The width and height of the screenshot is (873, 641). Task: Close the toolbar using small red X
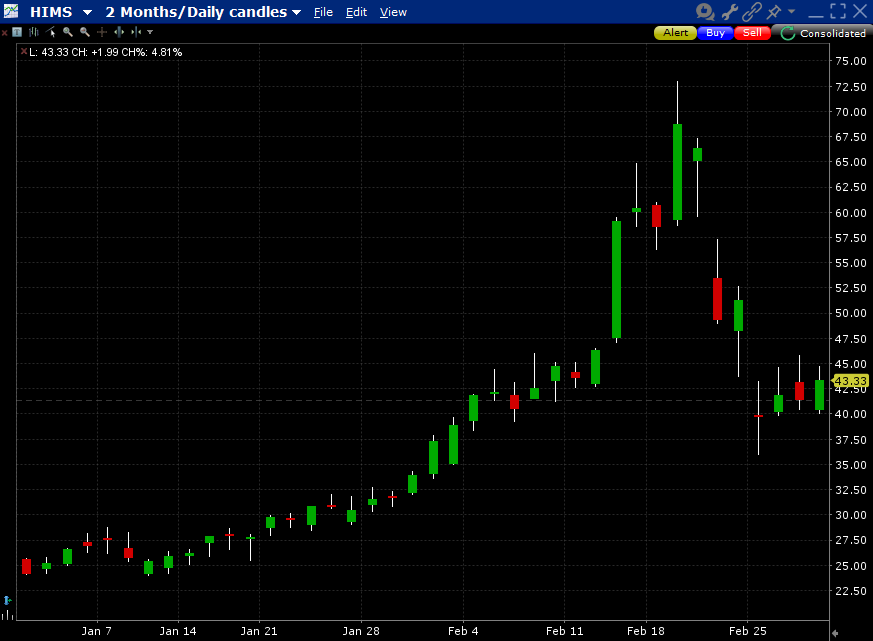click(4, 33)
